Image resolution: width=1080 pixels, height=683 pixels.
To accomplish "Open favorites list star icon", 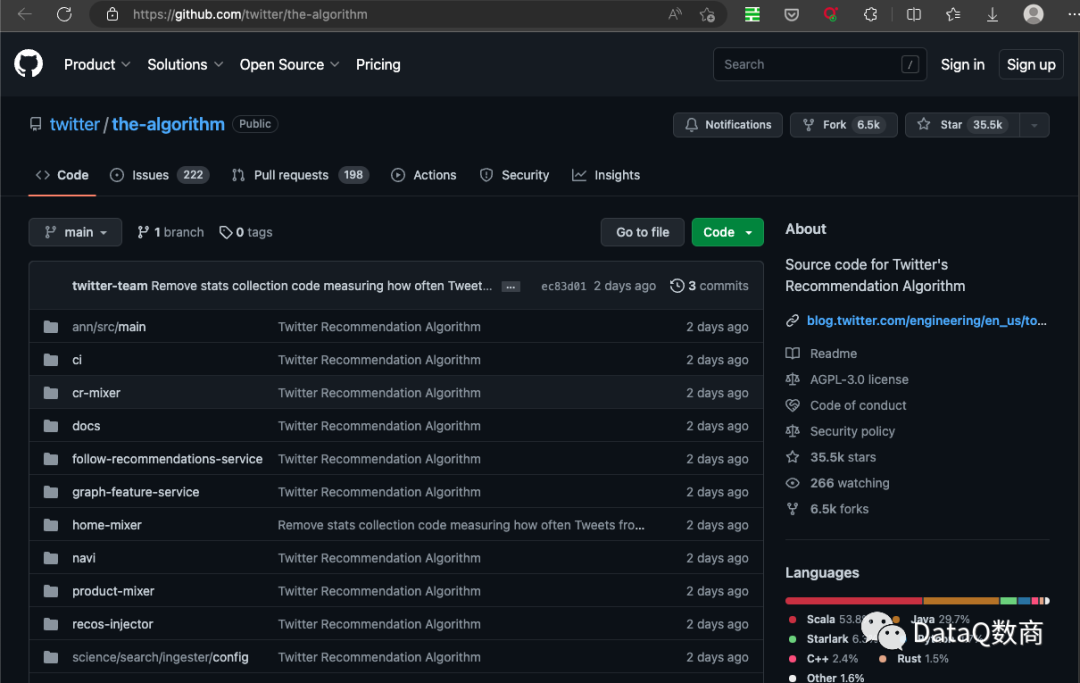I will click(x=953, y=14).
